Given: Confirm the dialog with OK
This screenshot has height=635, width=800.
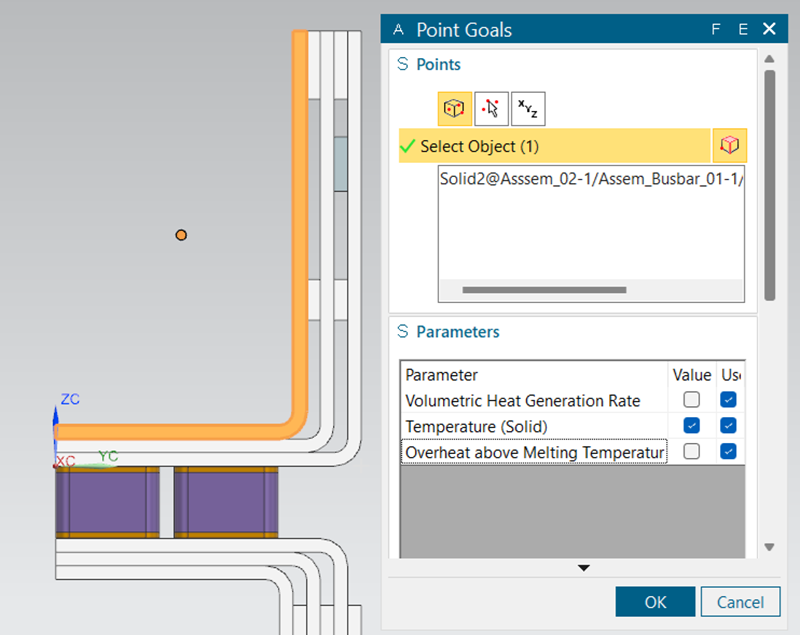Looking at the screenshot, I should [655, 602].
